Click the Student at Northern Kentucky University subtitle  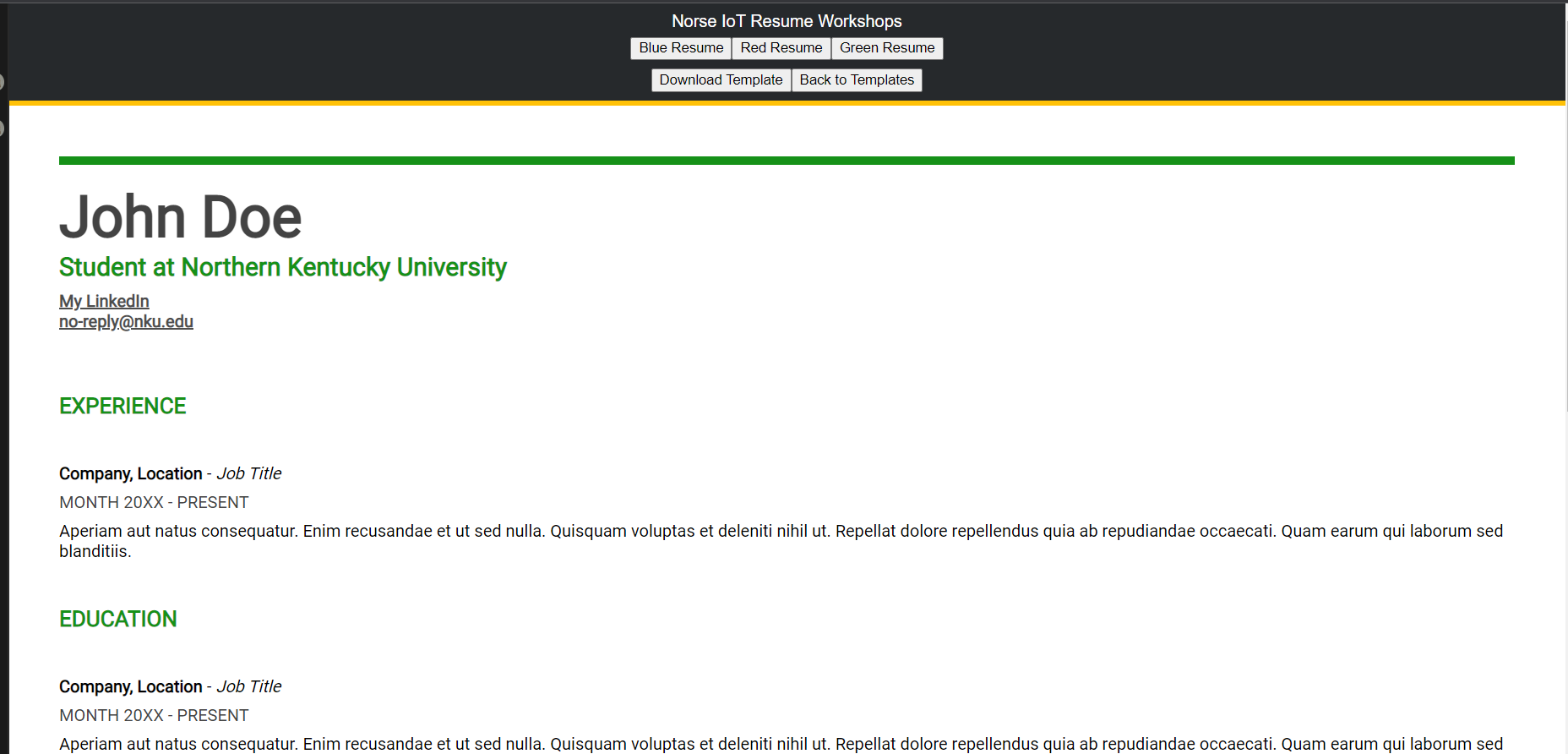click(282, 267)
